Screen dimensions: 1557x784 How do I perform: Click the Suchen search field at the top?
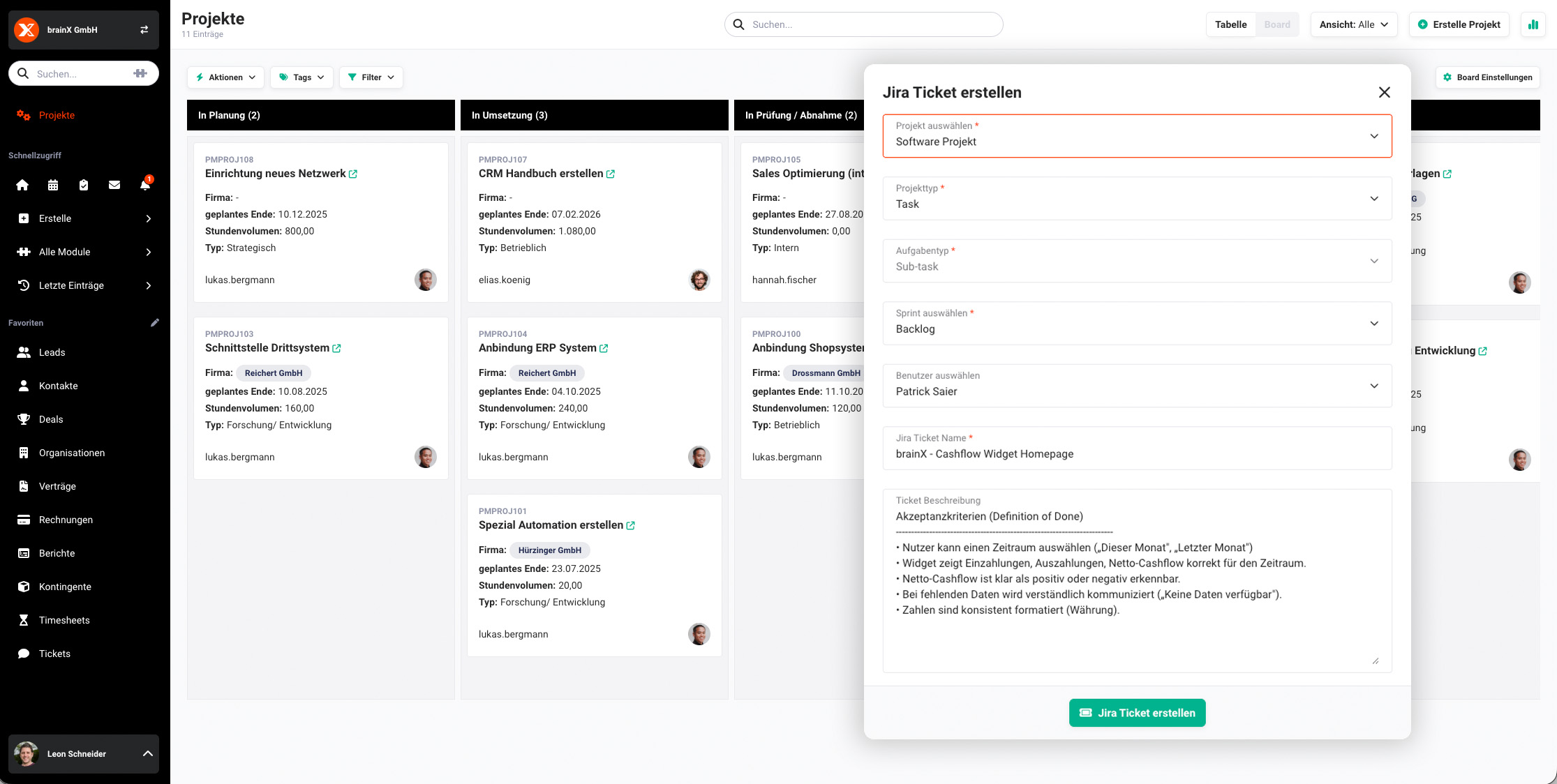pyautogui.click(x=863, y=24)
